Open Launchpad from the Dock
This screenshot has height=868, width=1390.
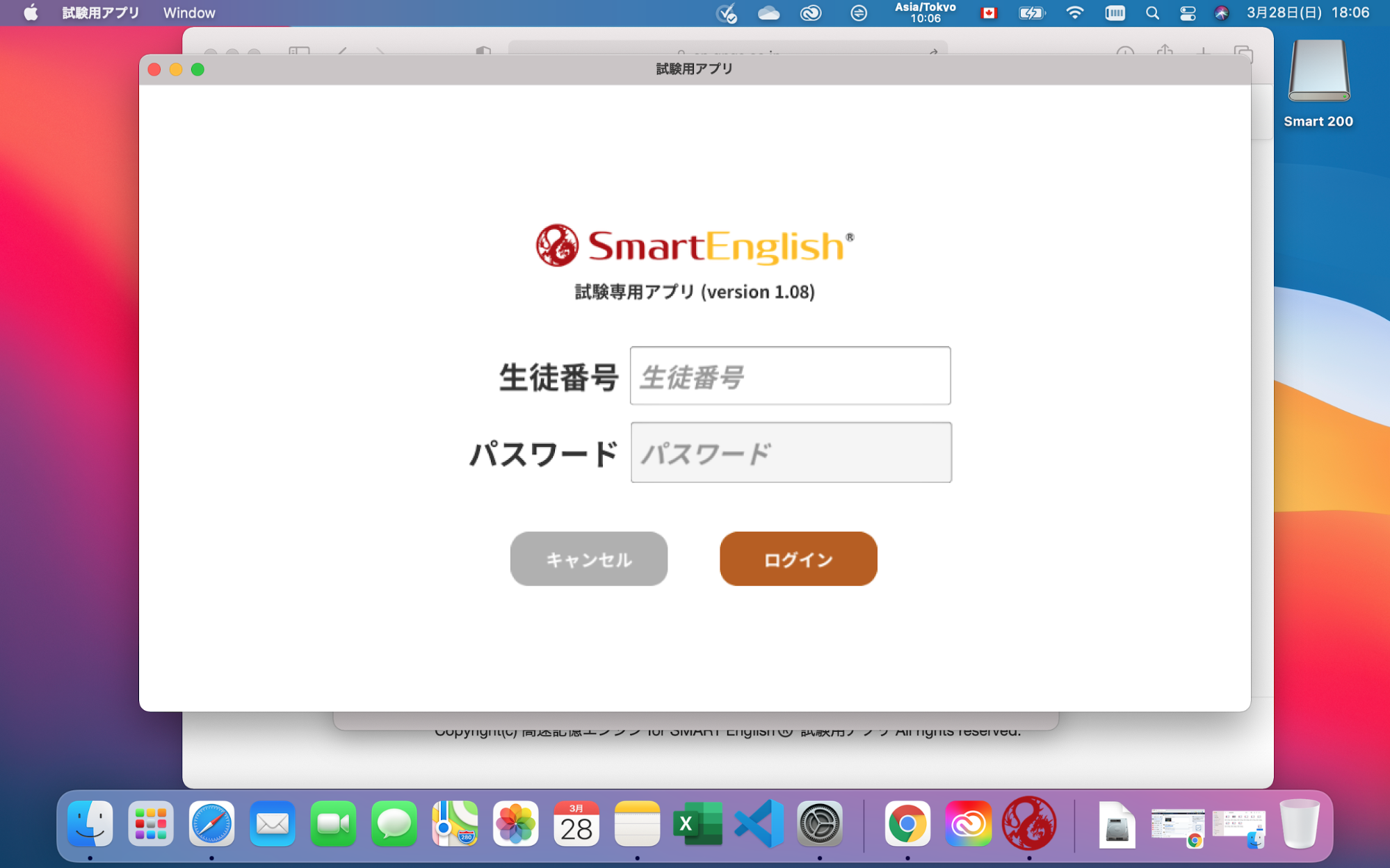pos(150,824)
